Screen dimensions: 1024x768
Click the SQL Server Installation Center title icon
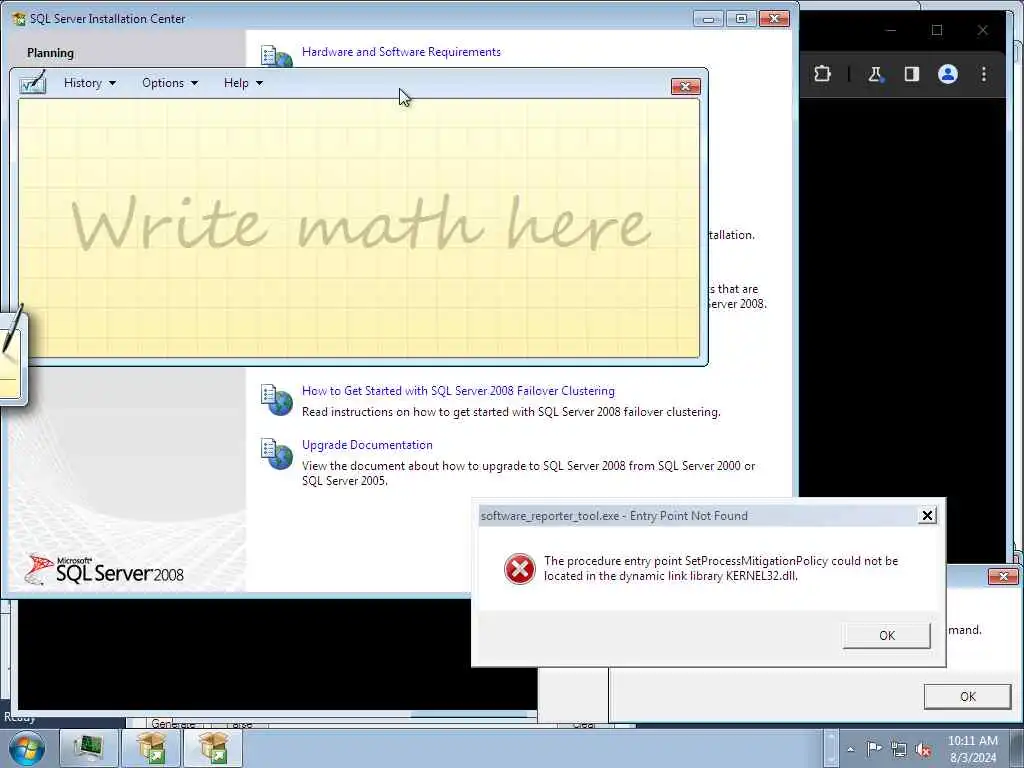(18, 19)
